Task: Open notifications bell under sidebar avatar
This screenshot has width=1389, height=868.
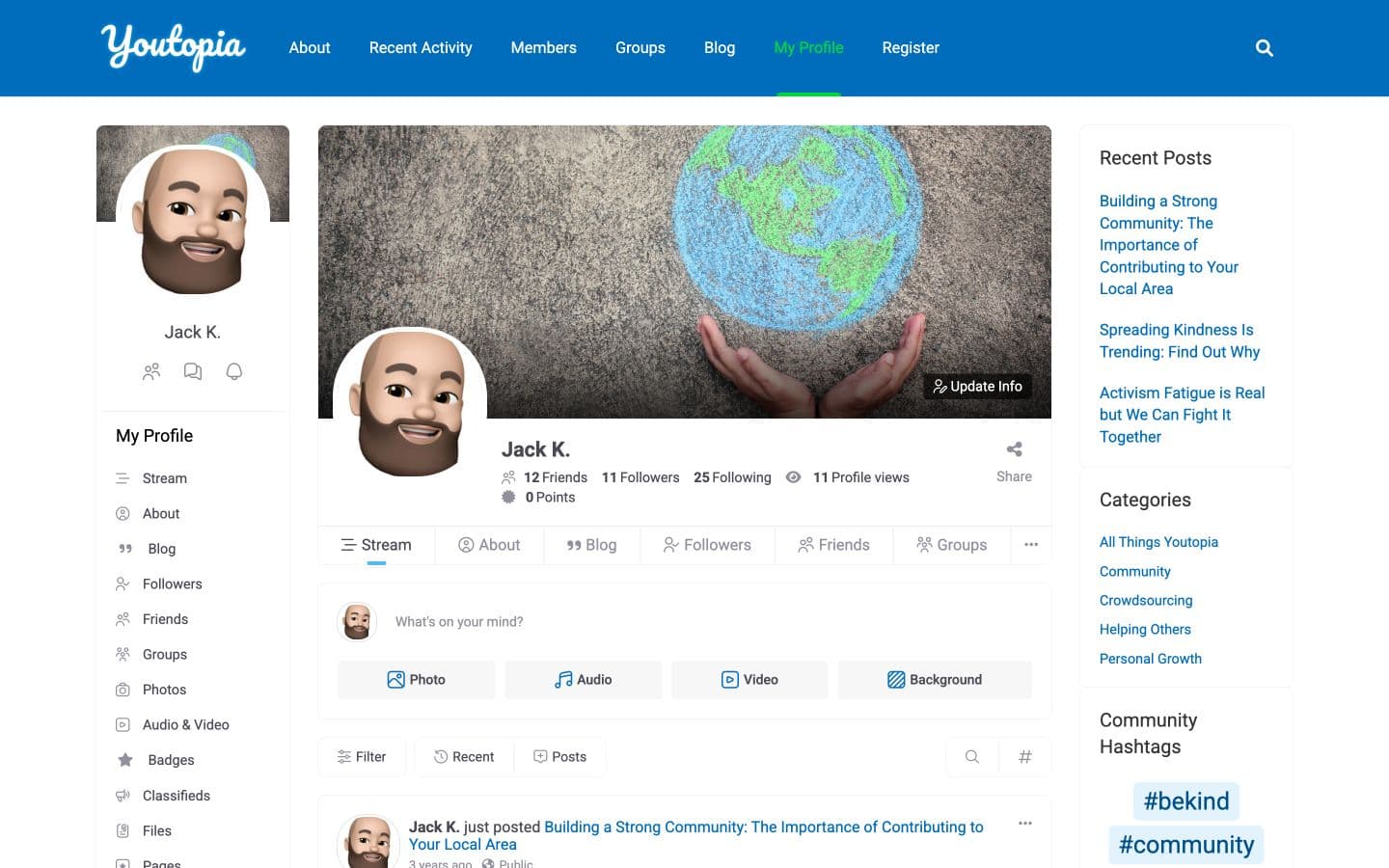Action: [233, 371]
